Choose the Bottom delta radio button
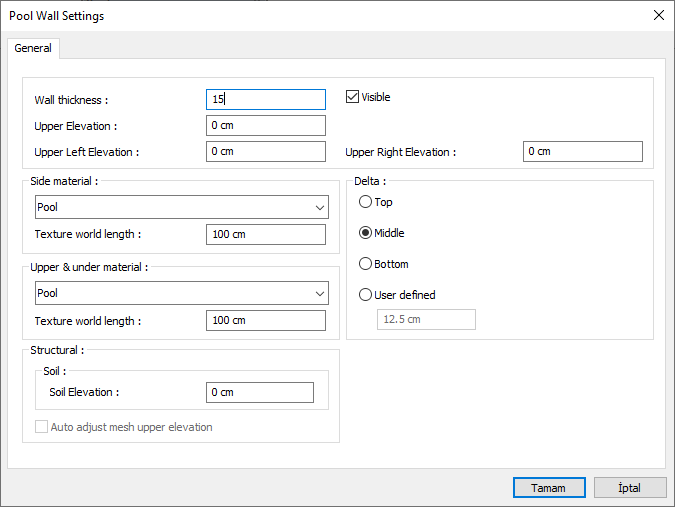The width and height of the screenshot is (675, 507). (365, 264)
